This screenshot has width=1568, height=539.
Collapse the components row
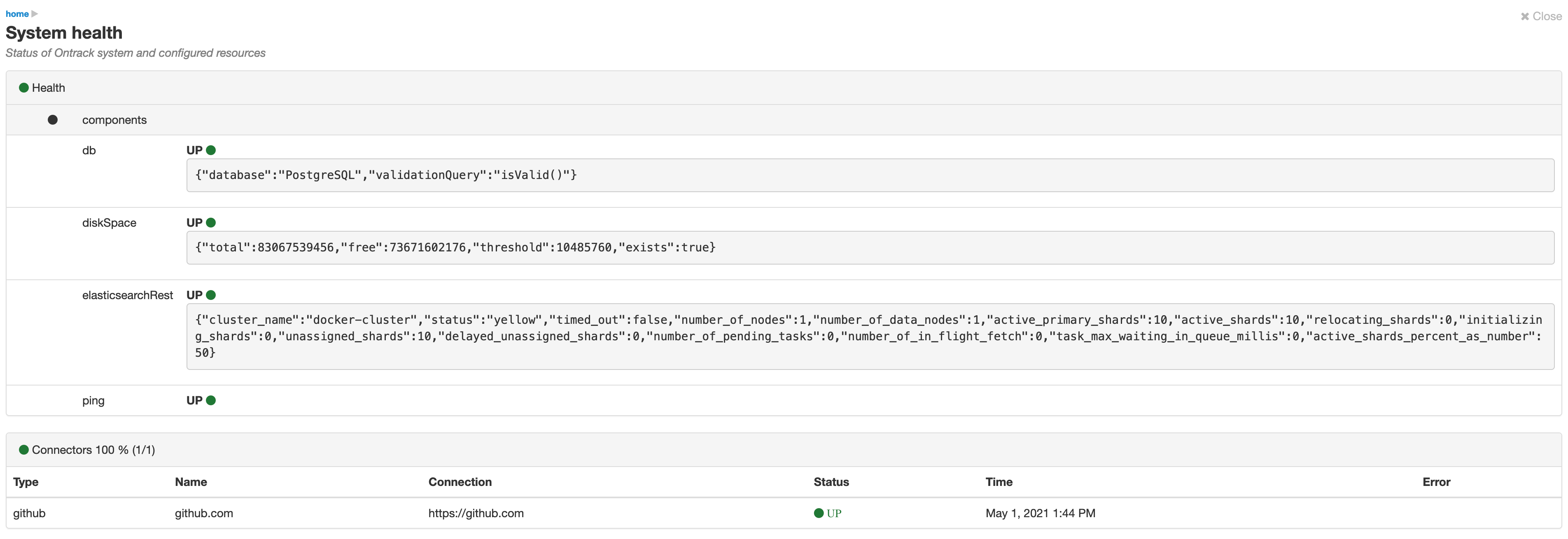[784, 120]
